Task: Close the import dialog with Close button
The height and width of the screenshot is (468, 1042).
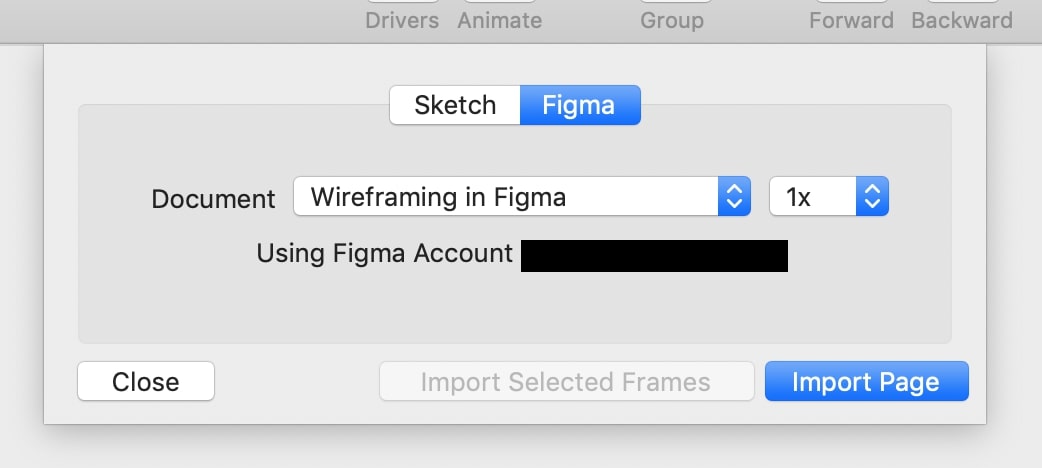Action: (x=146, y=381)
